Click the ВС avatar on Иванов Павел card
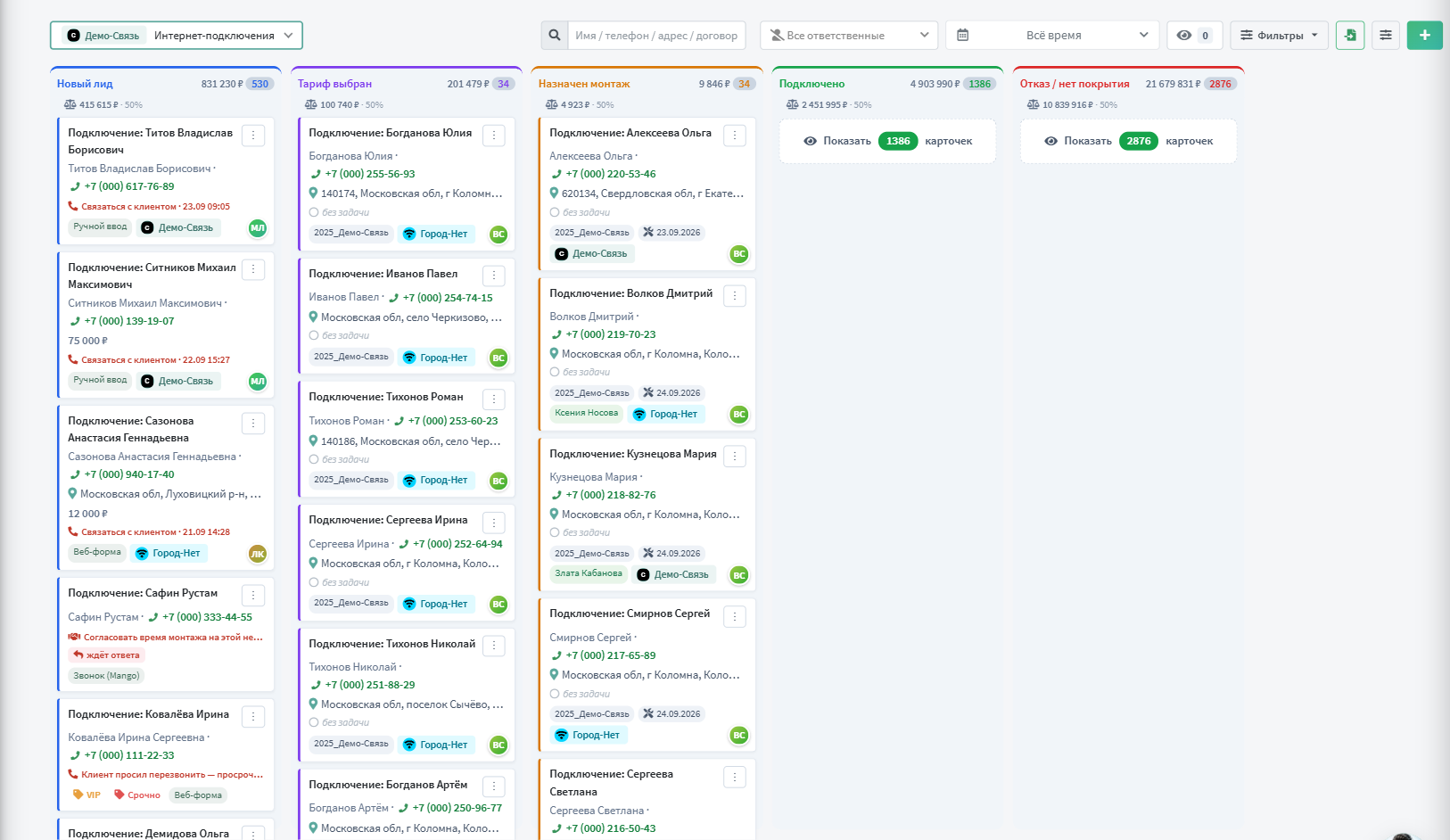The height and width of the screenshot is (840, 1450). [498, 358]
